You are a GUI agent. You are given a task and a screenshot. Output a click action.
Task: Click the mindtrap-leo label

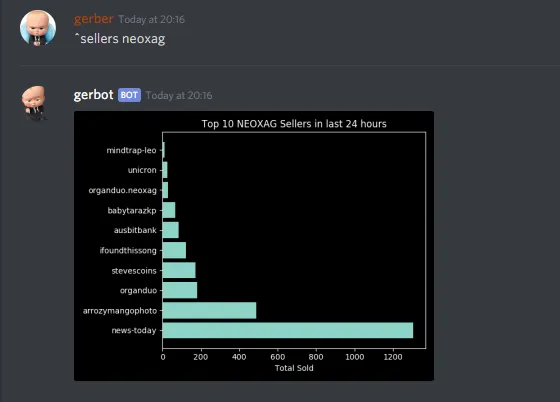click(131, 150)
